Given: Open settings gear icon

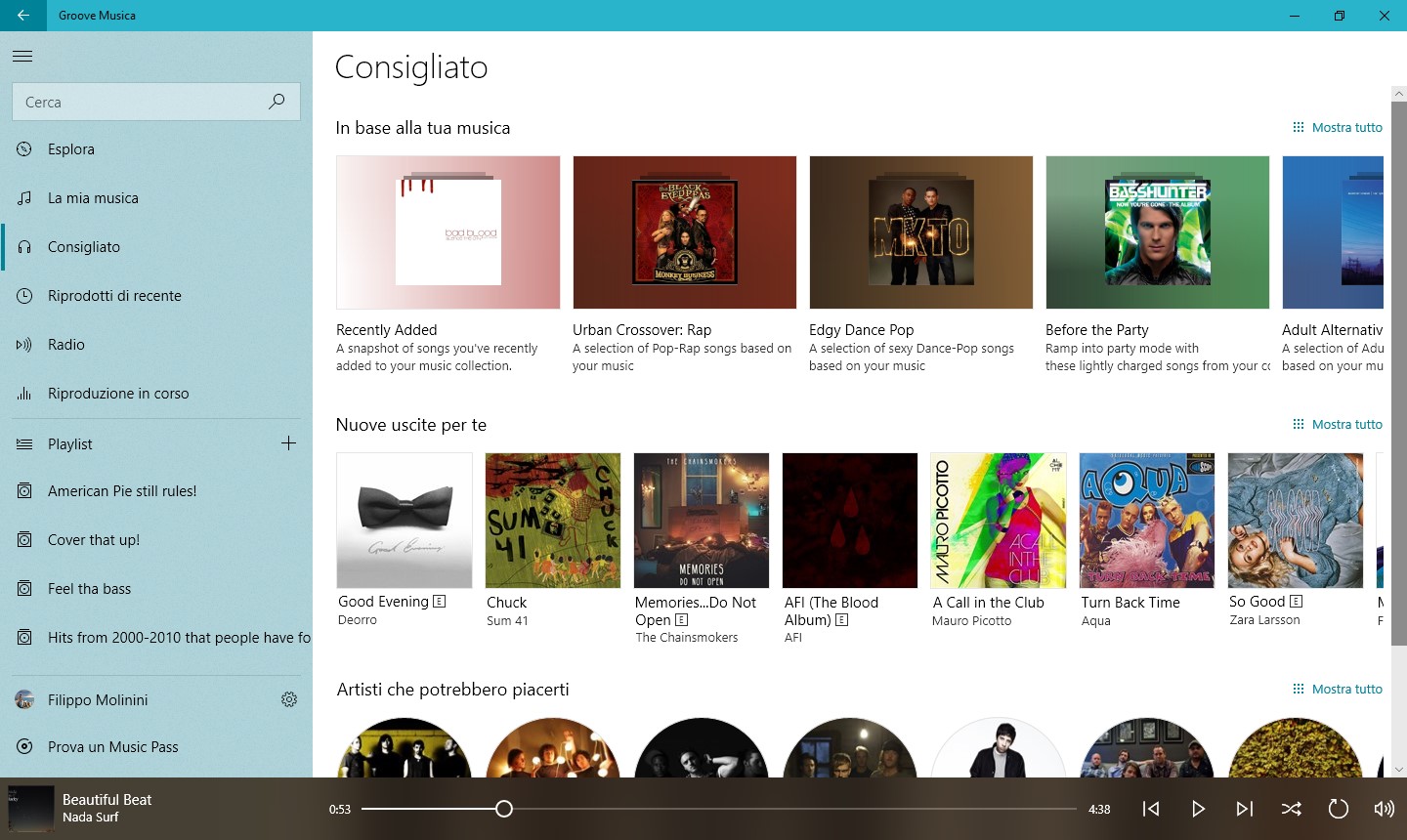Looking at the screenshot, I should click(x=289, y=699).
